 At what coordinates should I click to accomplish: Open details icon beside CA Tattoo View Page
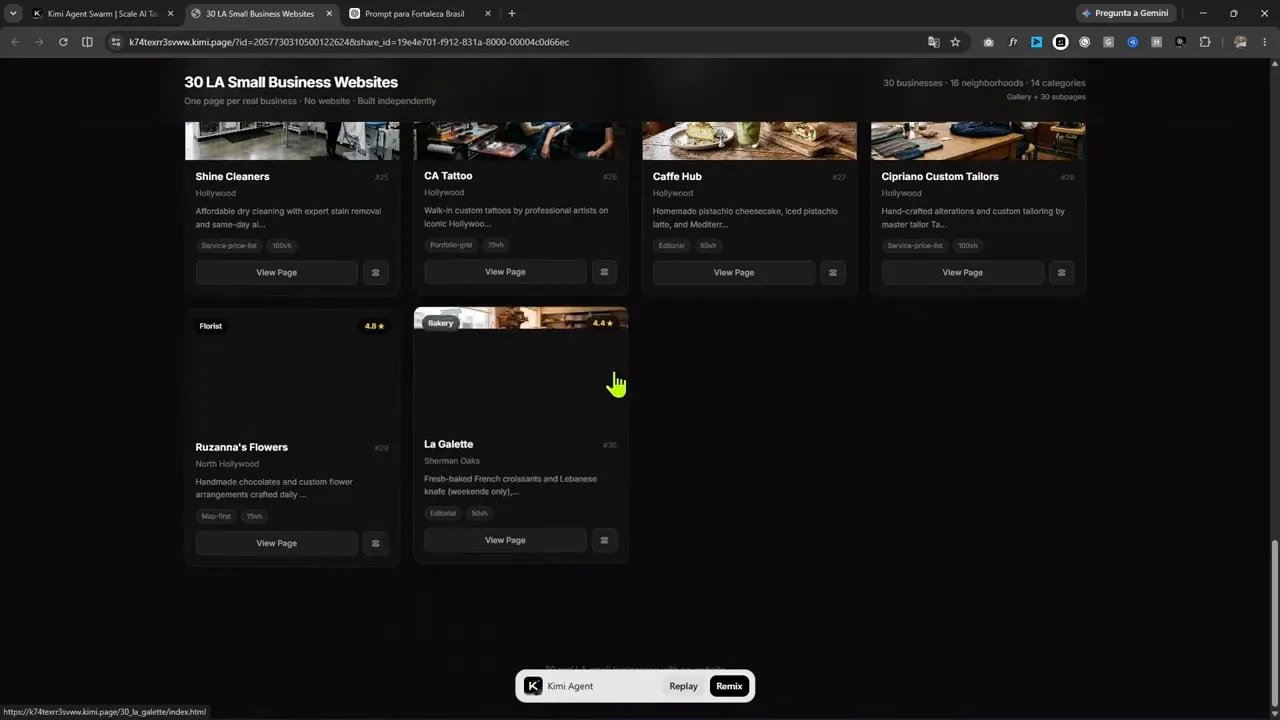coord(604,272)
